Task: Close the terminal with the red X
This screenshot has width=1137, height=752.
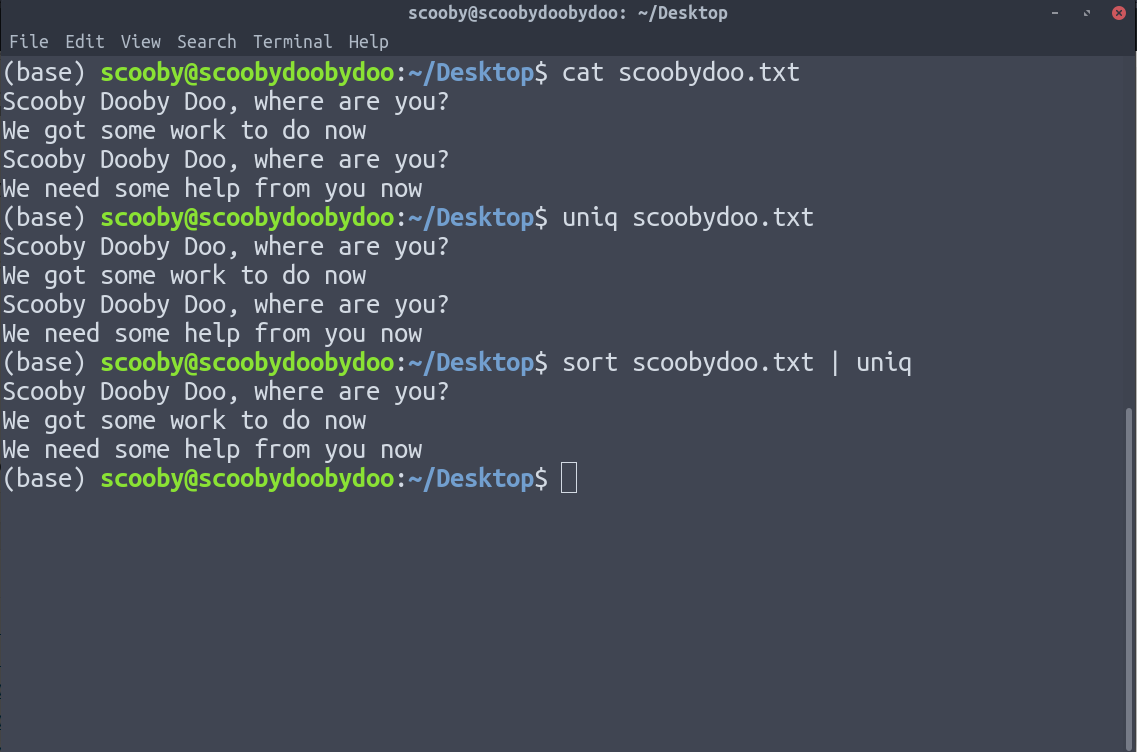Action: click(1119, 13)
